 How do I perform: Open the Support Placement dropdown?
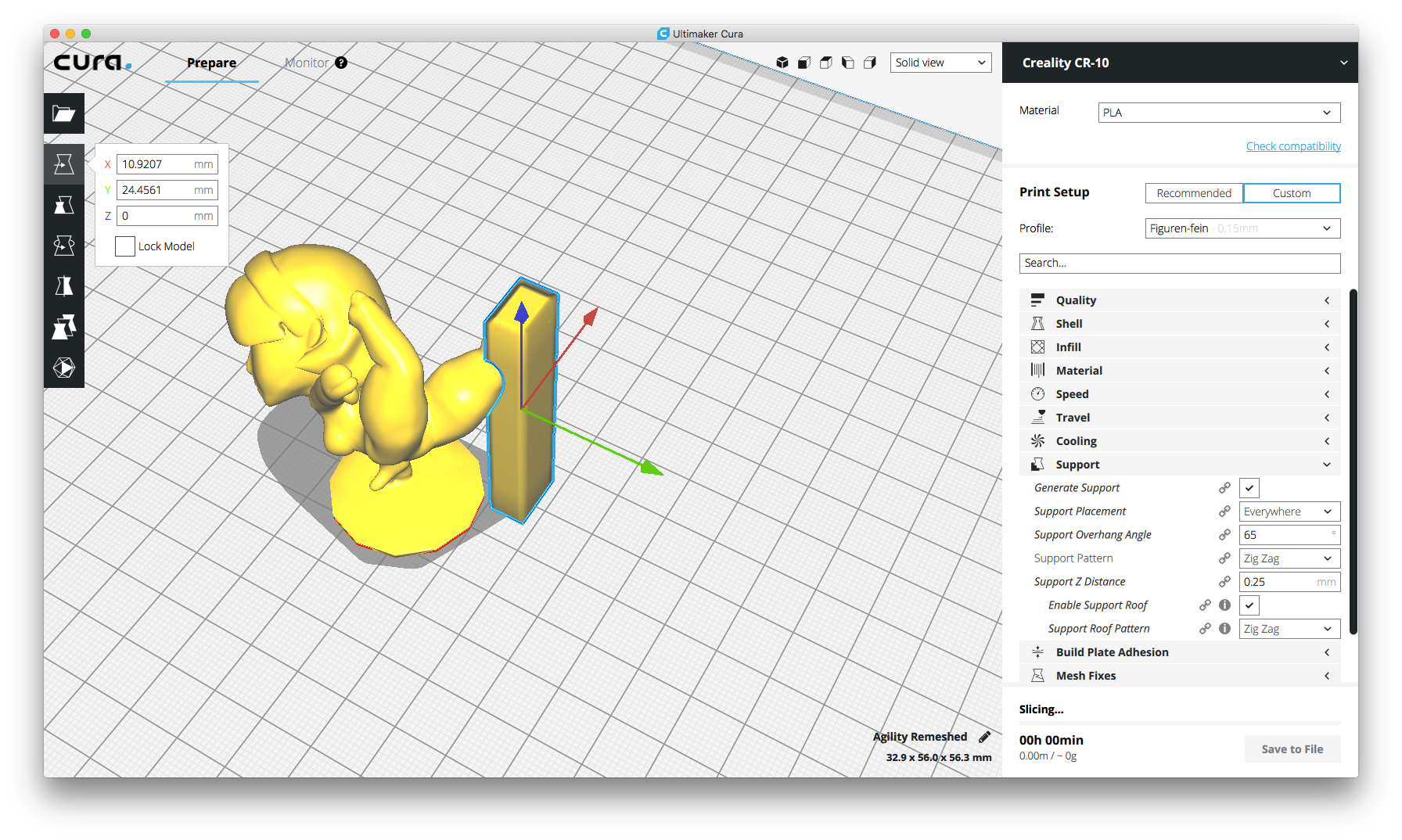pyautogui.click(x=1289, y=511)
